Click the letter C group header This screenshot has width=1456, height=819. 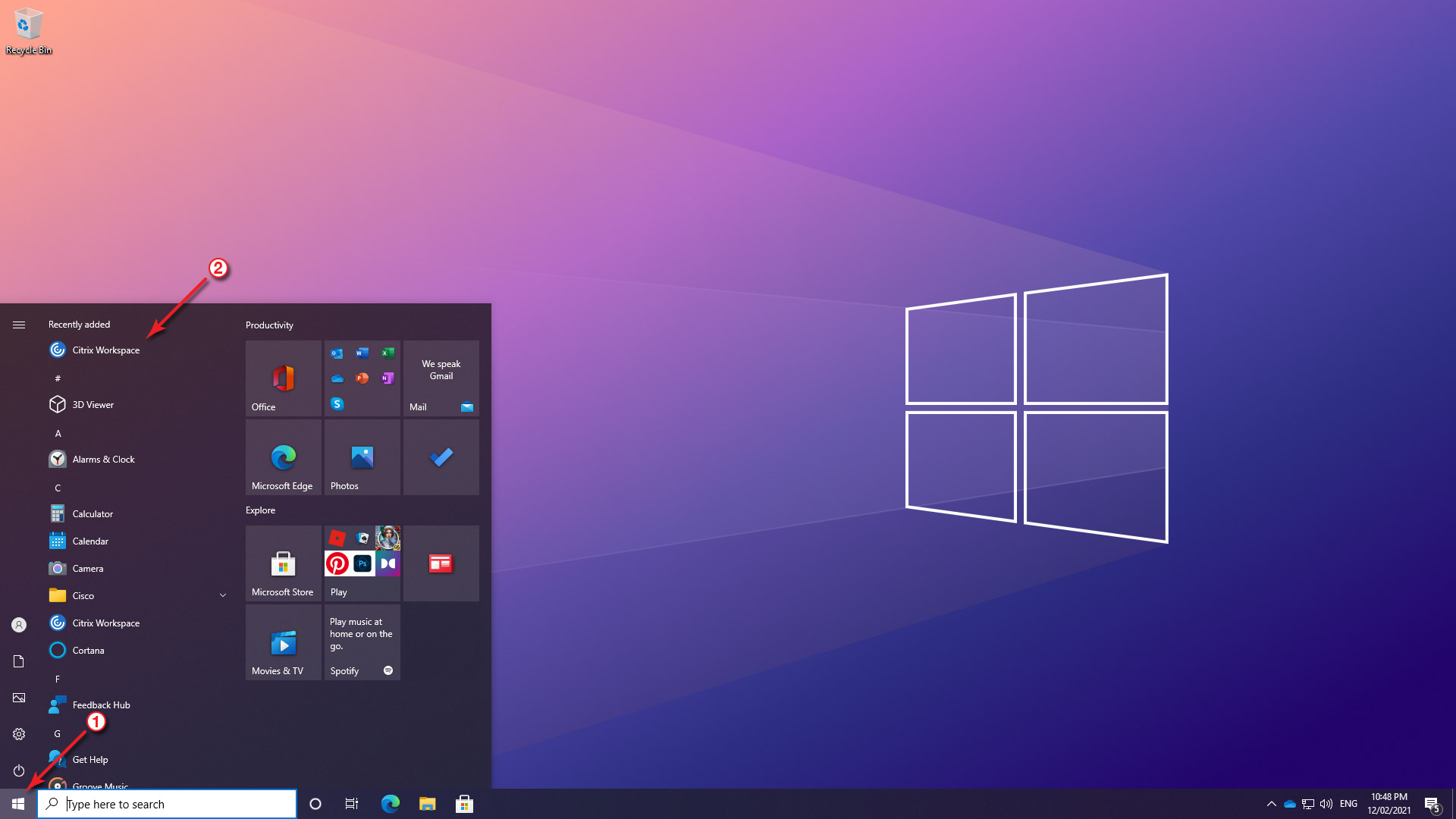coord(58,488)
